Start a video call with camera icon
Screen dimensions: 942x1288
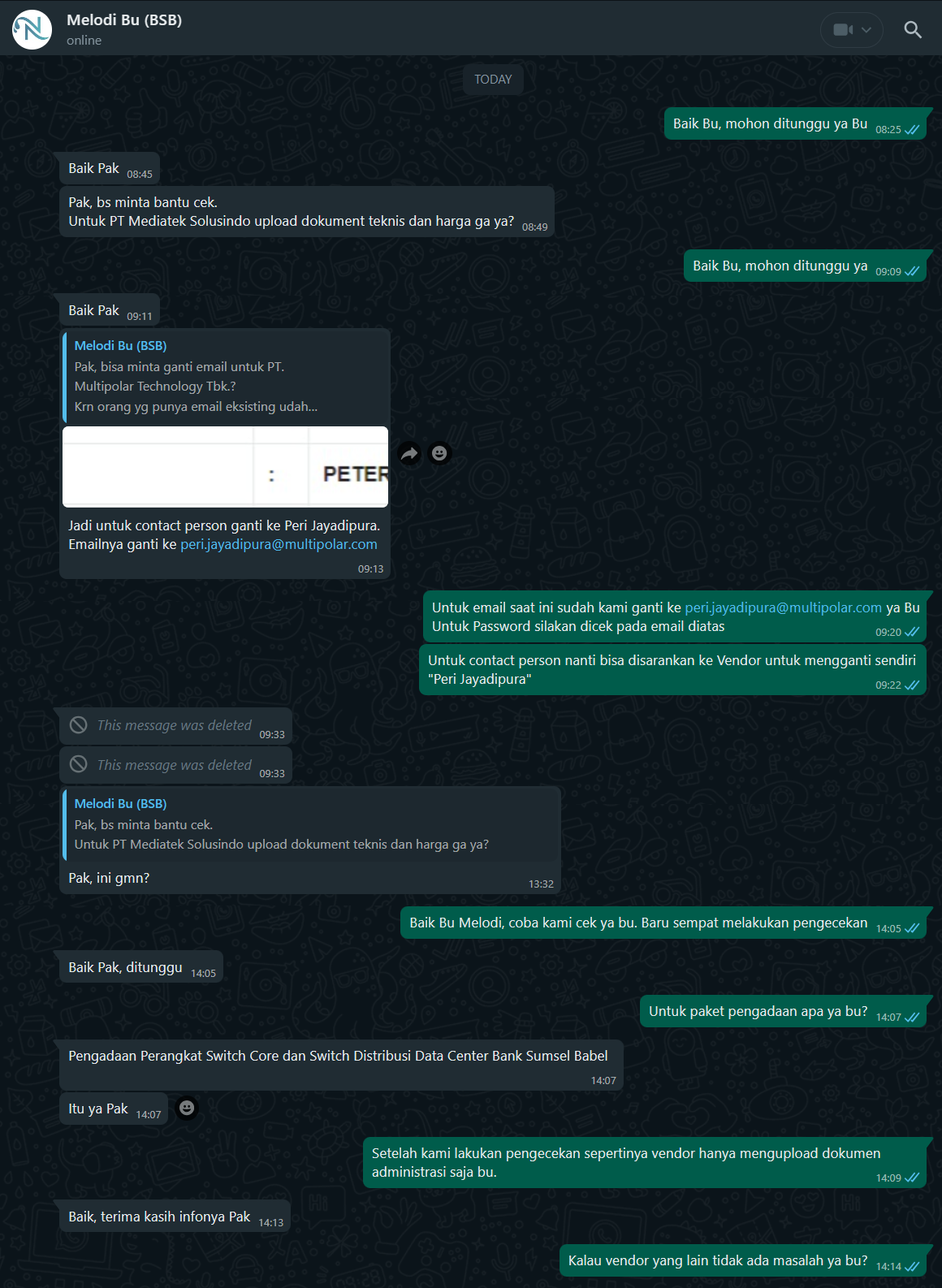[x=843, y=30]
